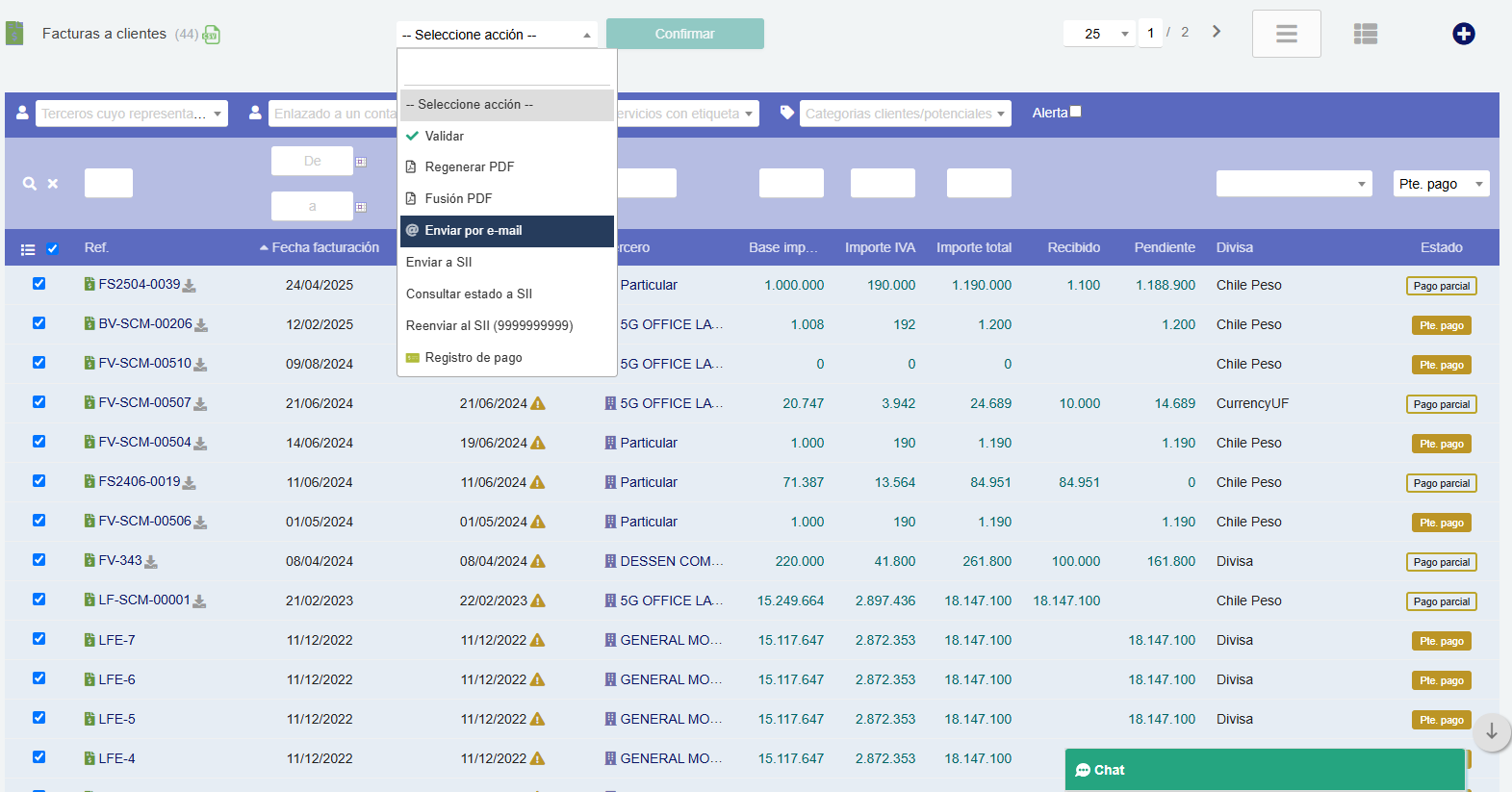Click the magnifier search icon in filter row
1512x792 pixels.
point(30,184)
